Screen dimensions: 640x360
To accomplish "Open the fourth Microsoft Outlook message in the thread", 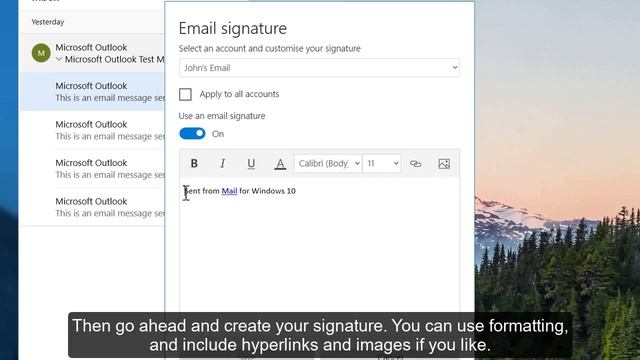I will [x=93, y=168].
